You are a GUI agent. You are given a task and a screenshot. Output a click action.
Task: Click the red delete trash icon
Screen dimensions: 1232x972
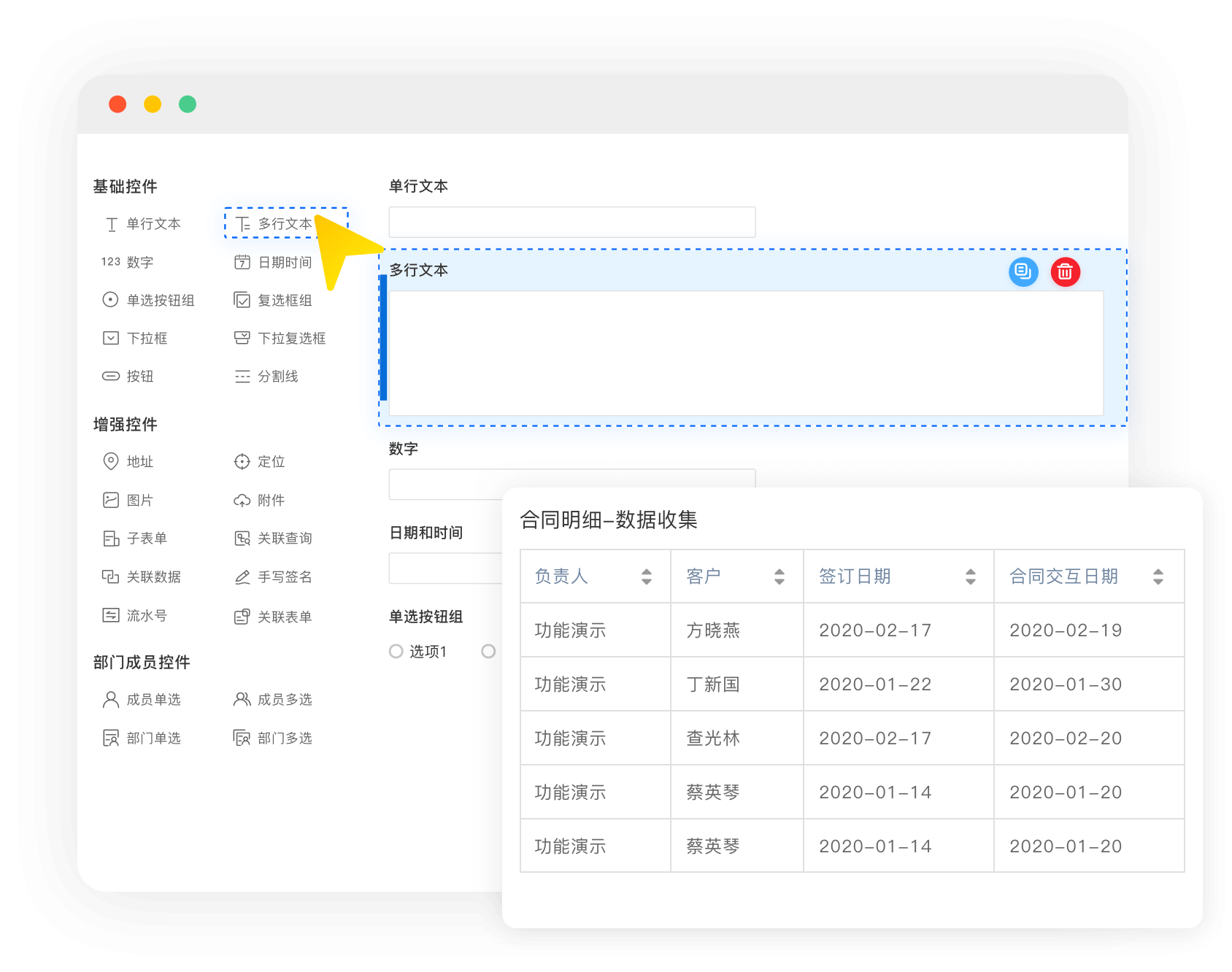(x=1065, y=272)
